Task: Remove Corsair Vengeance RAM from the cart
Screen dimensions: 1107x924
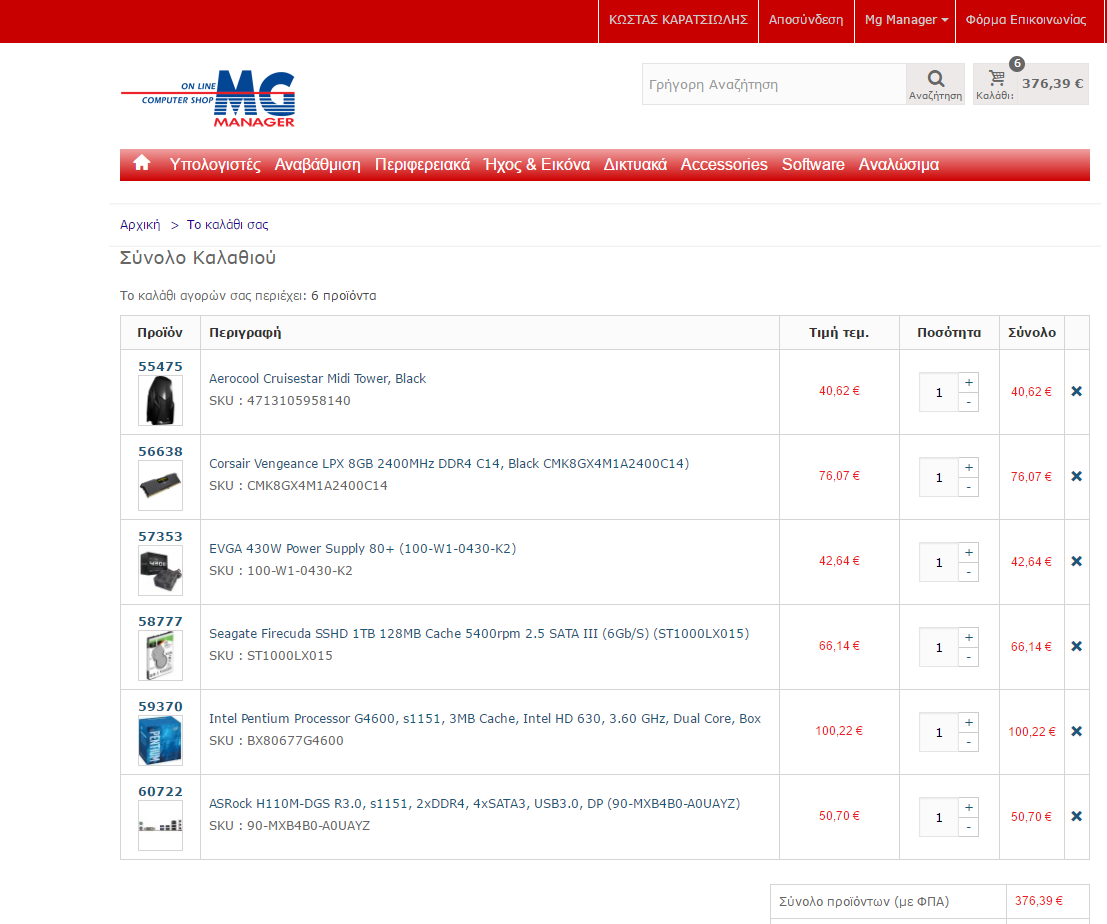Action: 1077,476
